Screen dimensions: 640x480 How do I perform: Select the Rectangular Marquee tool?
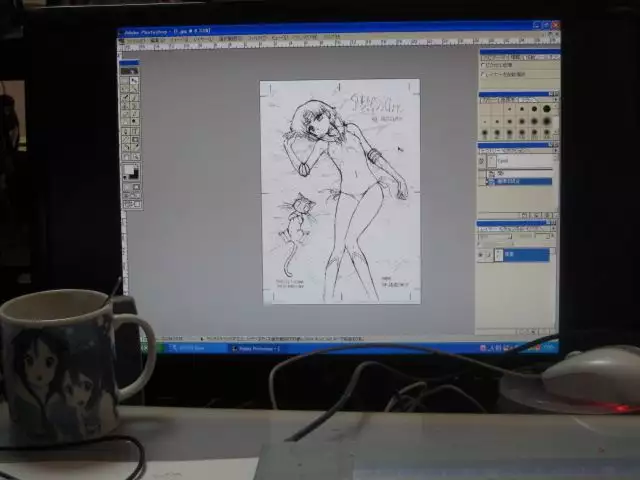(126, 82)
